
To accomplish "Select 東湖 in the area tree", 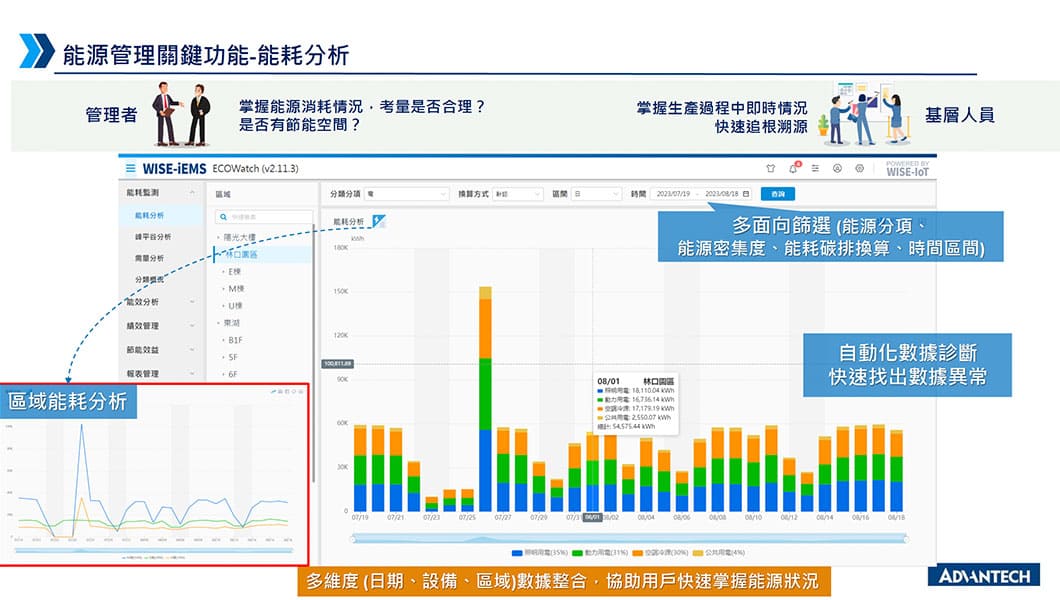I will [231, 323].
